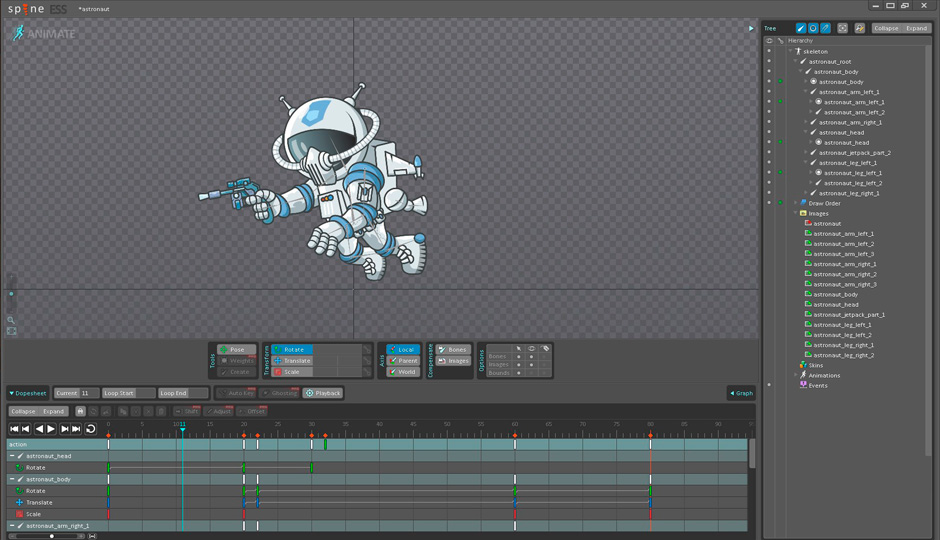Select the astronaut images folder
Image resolution: width=940 pixels, height=540 pixels.
tap(827, 224)
